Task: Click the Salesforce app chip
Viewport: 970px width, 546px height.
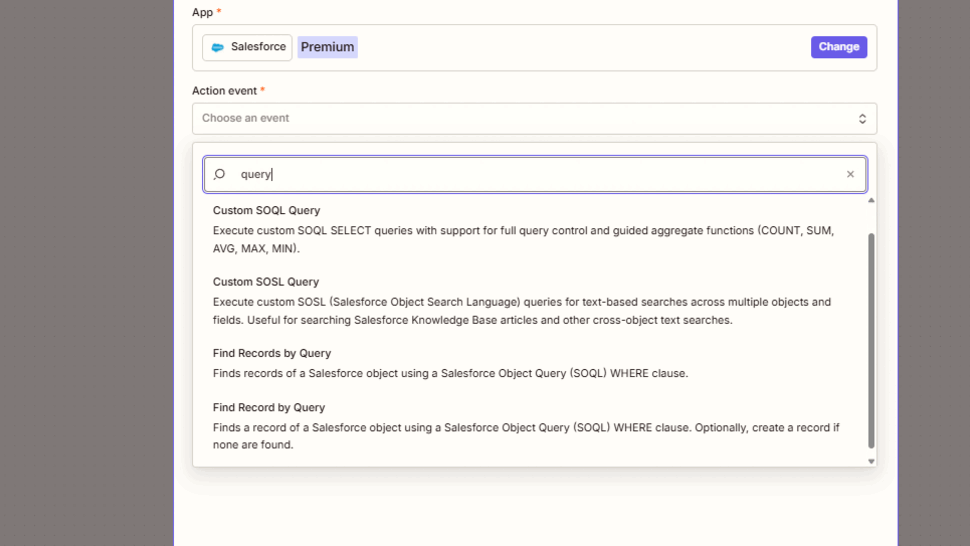Action: coord(247,48)
